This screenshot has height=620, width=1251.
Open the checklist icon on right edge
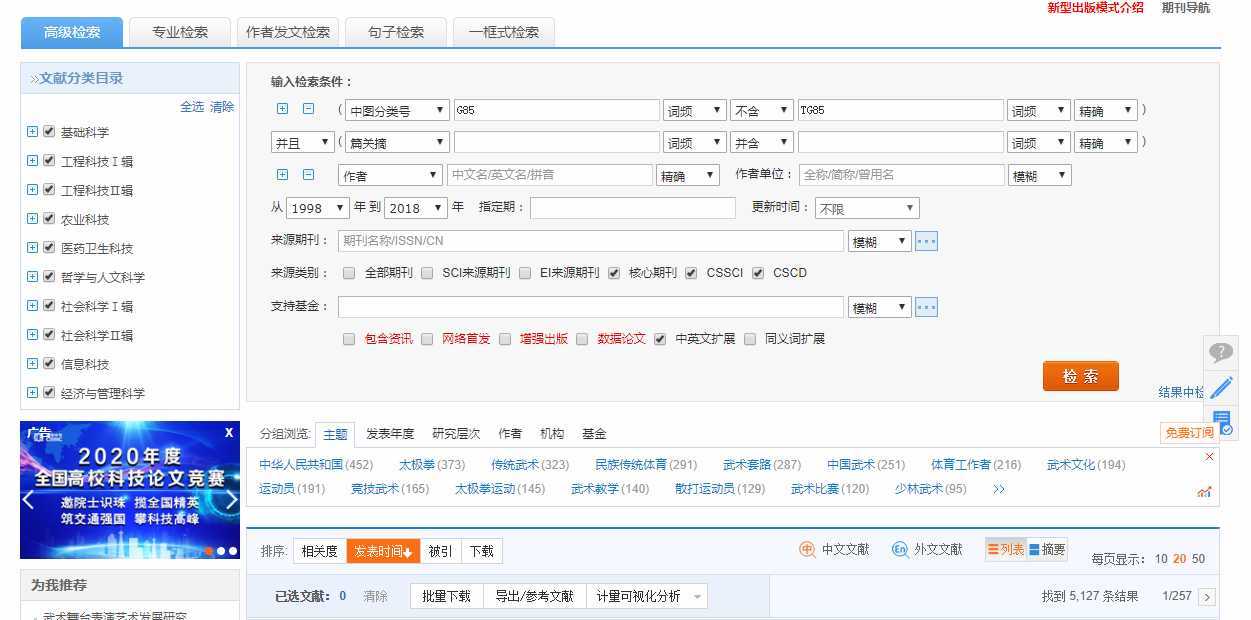click(1221, 423)
